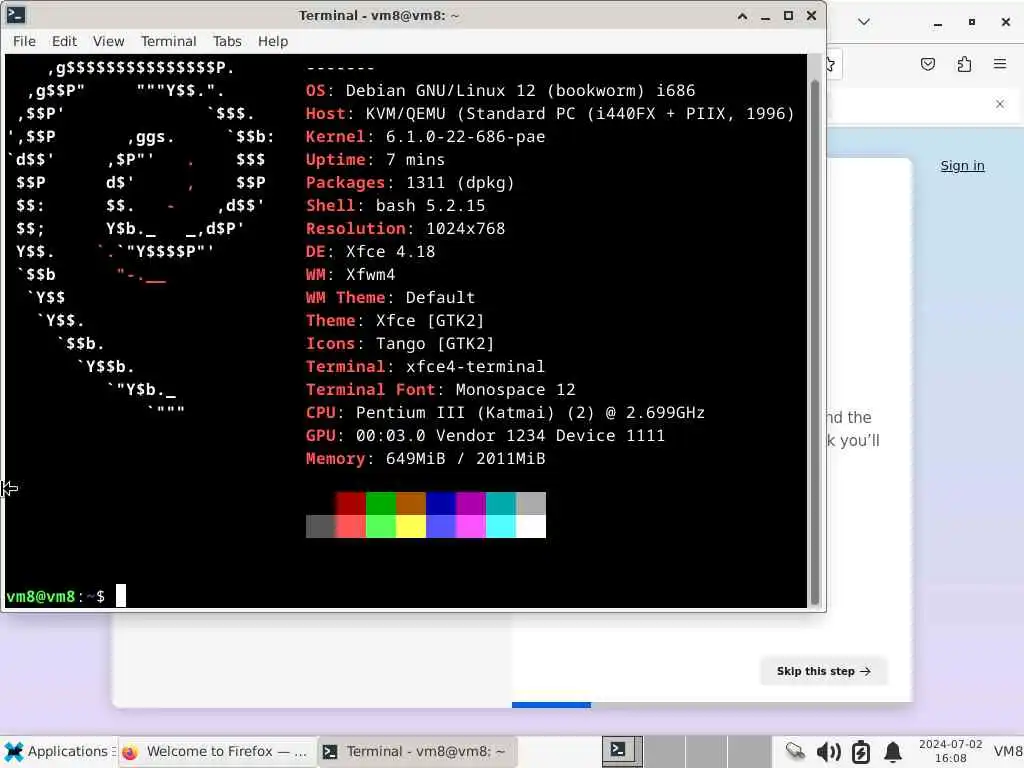Viewport: 1024px width, 768px height.
Task: Switch to Welcome to Firefox taskbar button
Action: tap(217, 752)
